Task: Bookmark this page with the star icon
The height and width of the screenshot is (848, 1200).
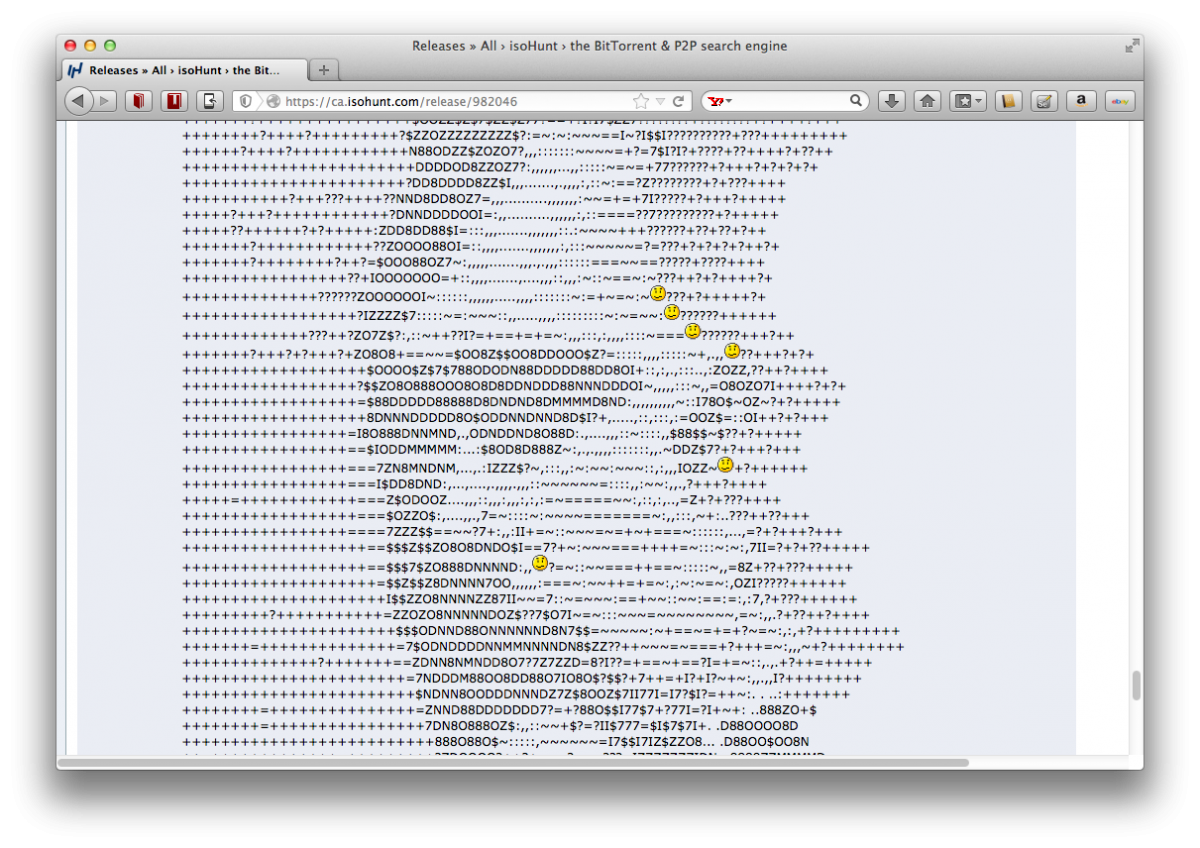Action: [x=640, y=101]
